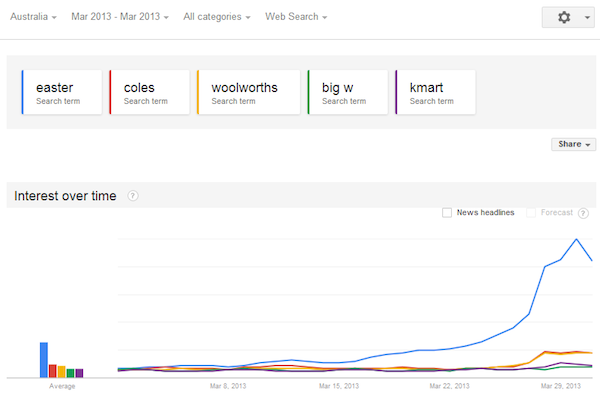Click the help icon beside Forecast
This screenshot has width=600, height=398.
click(583, 213)
